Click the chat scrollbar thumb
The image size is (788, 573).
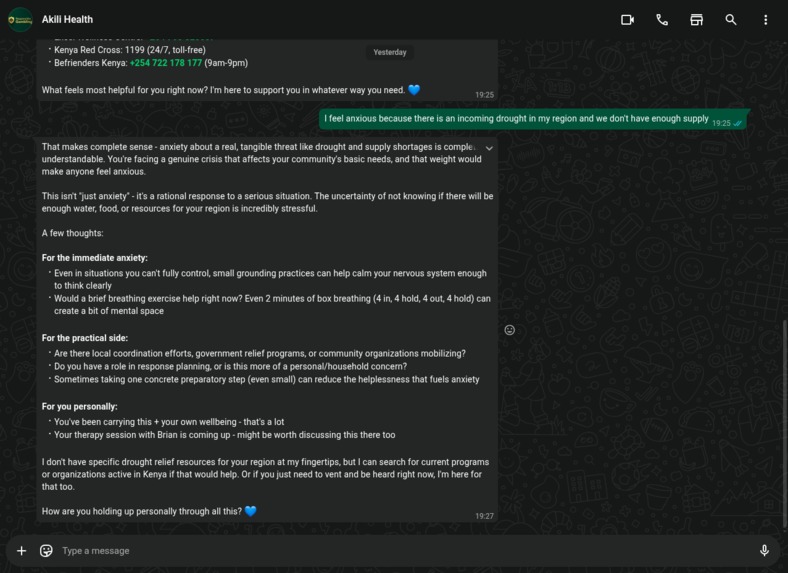tap(784, 425)
